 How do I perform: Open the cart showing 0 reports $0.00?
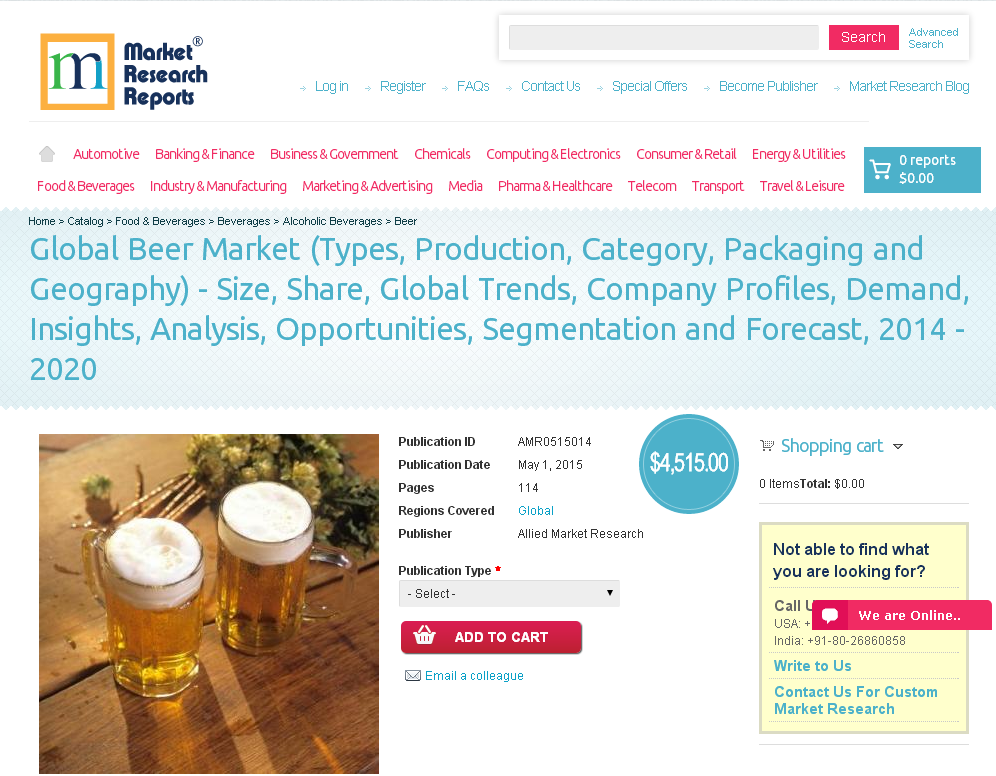[x=921, y=169]
